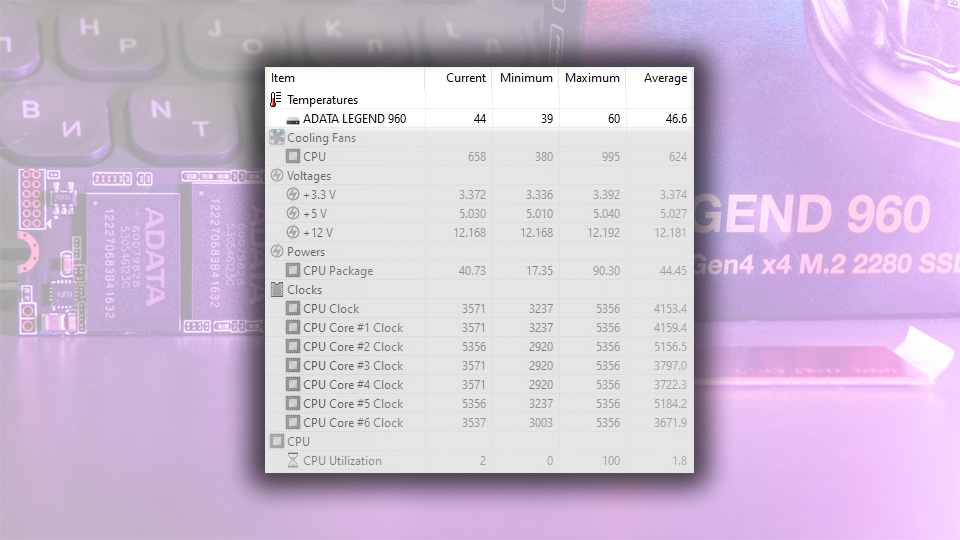
Task: Select the Clocks group label
Action: tap(304, 290)
